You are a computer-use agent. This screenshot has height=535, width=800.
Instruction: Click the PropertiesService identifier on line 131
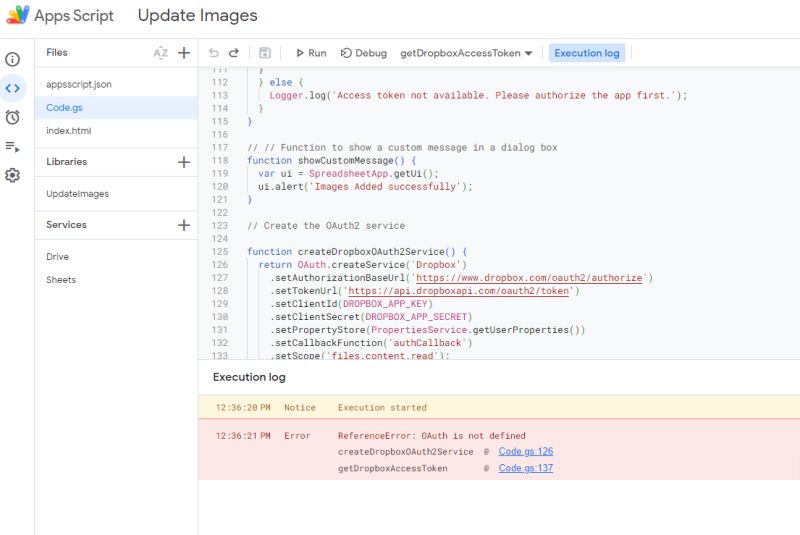click(419, 330)
